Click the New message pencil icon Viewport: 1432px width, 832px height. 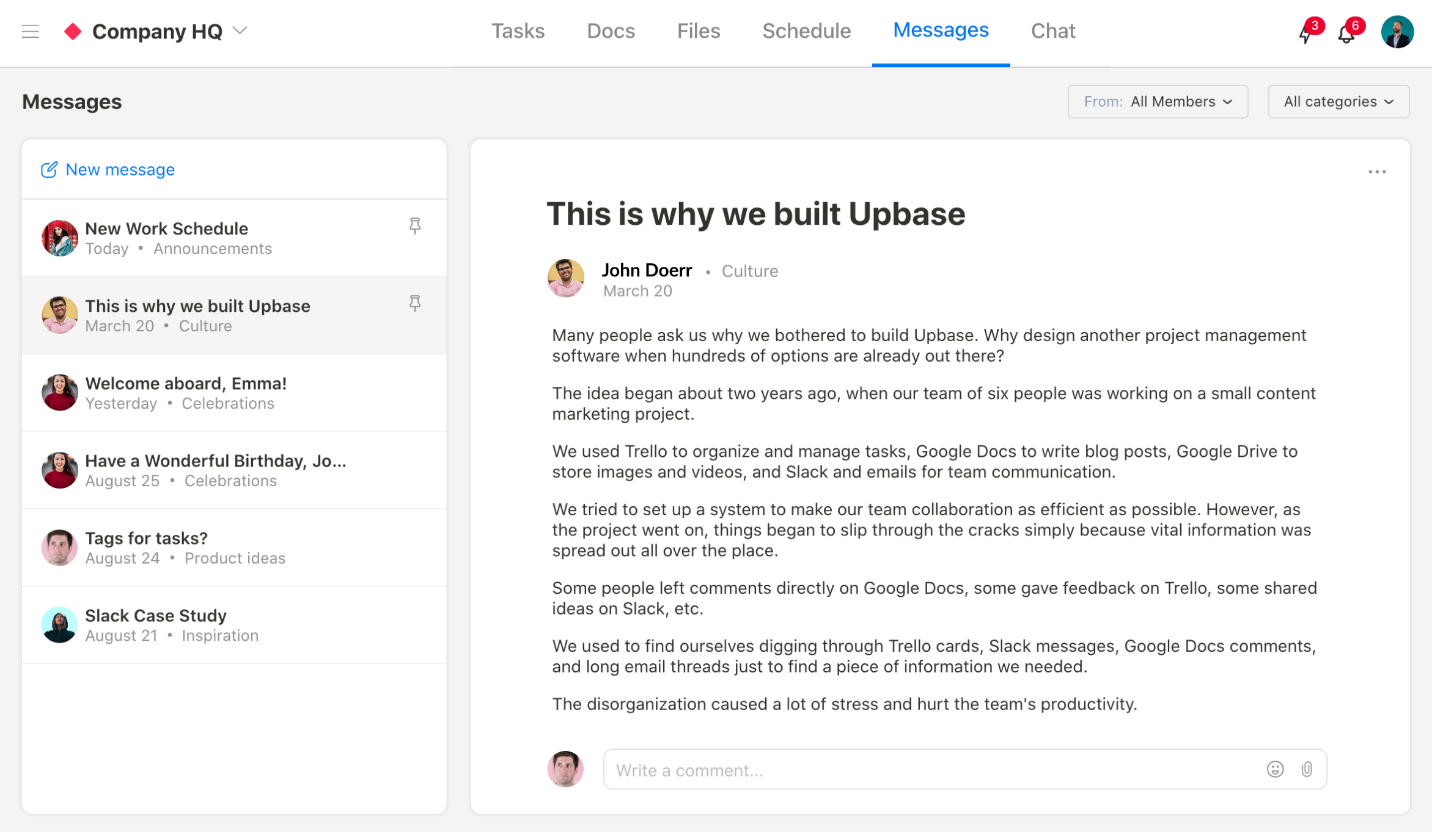49,170
